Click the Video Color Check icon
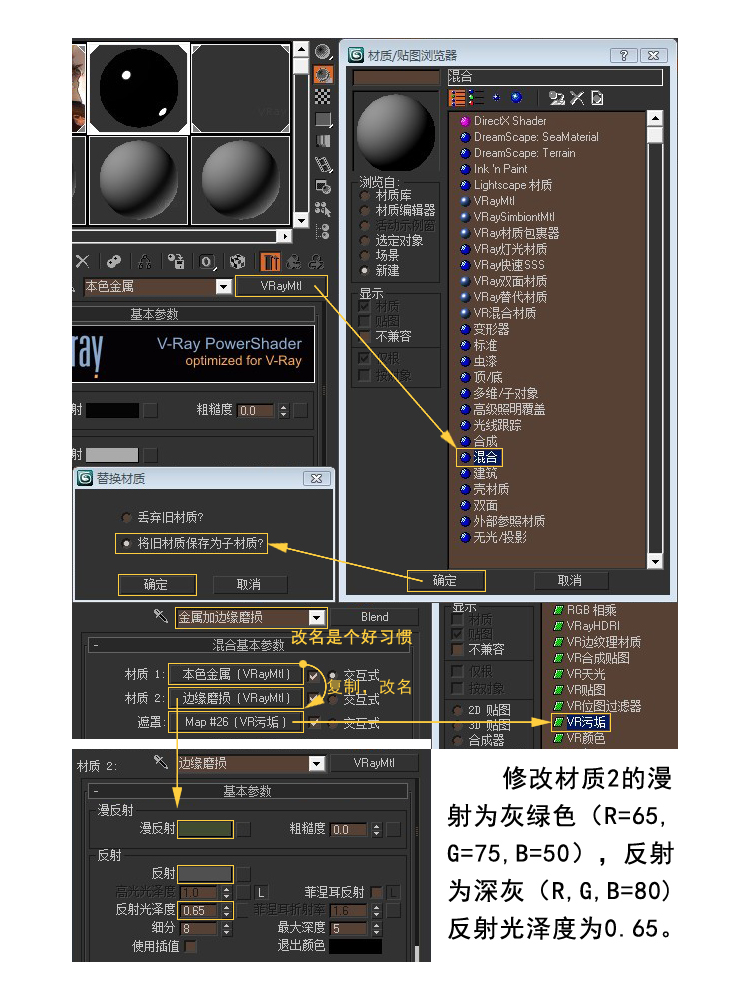The width and height of the screenshot is (750, 1000). pos(323,141)
